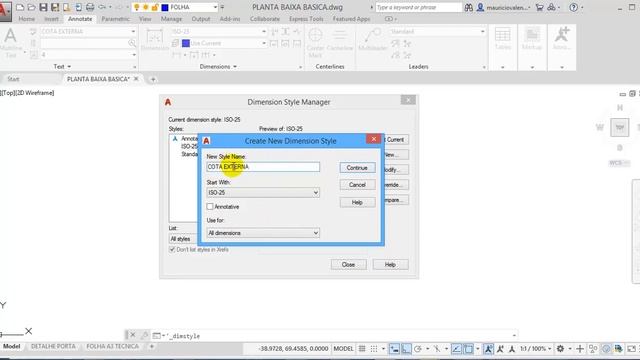
Task: Click Cancel in Create New Dimension Style
Action: point(357,185)
